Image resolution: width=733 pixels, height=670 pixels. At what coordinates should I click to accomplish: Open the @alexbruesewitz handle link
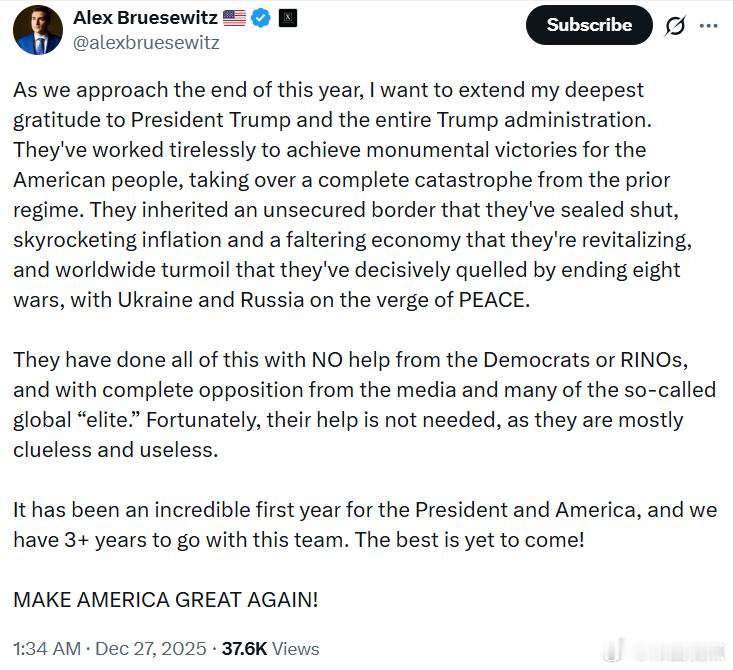pyautogui.click(x=146, y=43)
